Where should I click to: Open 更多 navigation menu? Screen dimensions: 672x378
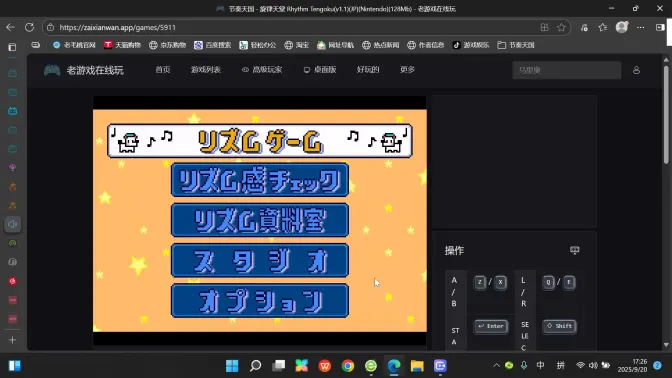point(407,70)
